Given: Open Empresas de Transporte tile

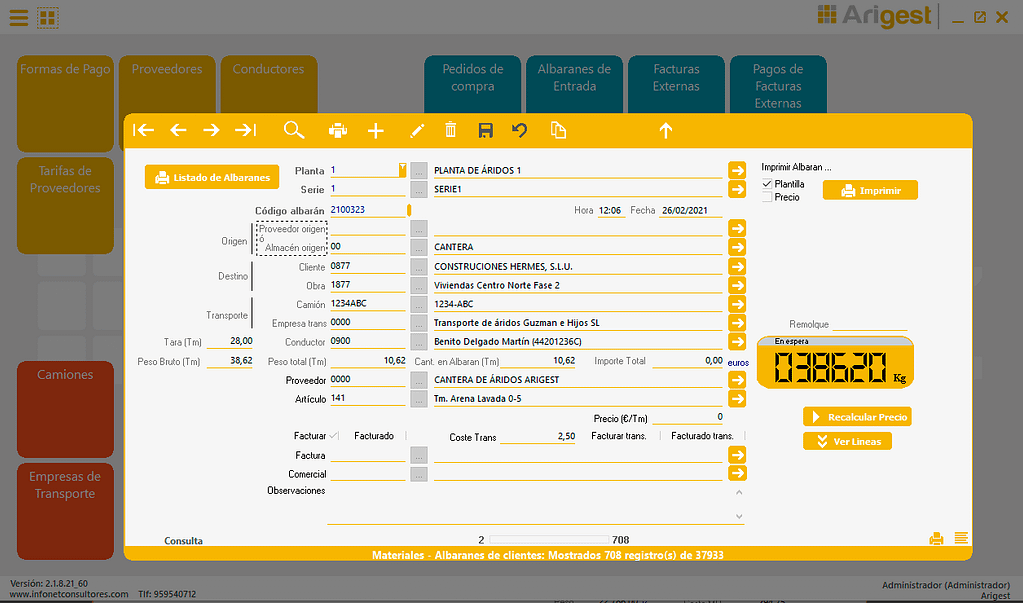Looking at the screenshot, I should click(65, 511).
